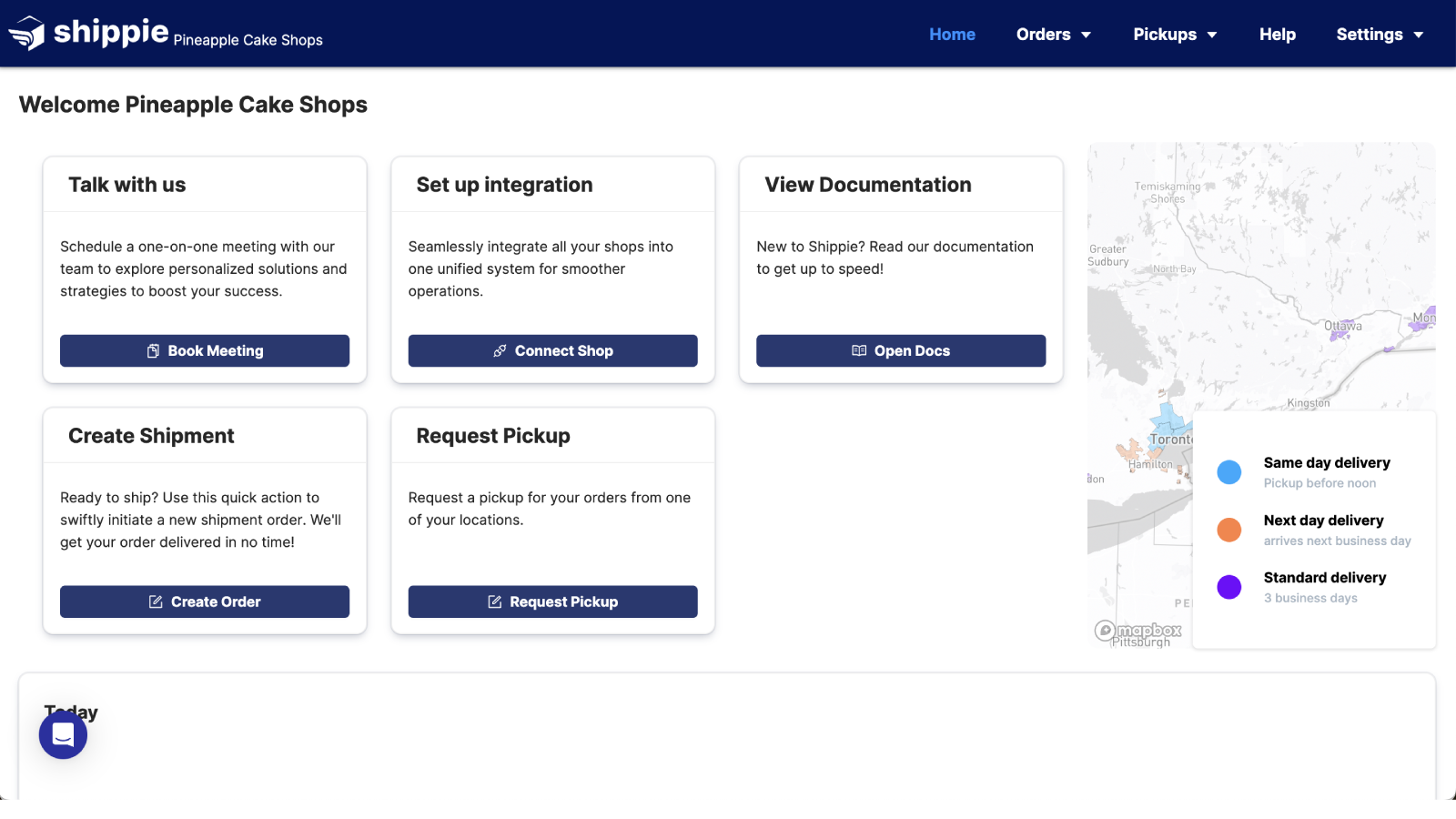Open the chat support bubble
The image size is (1456, 819).
[x=63, y=734]
